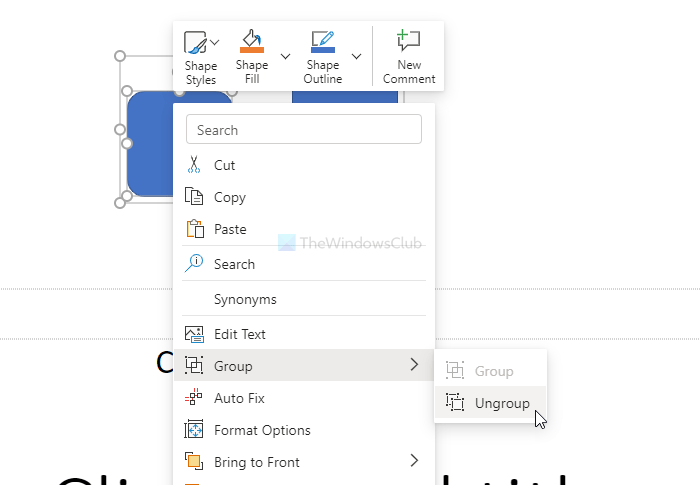Click the Shape Fill bucket icon
The width and height of the screenshot is (700, 485).
point(251,42)
